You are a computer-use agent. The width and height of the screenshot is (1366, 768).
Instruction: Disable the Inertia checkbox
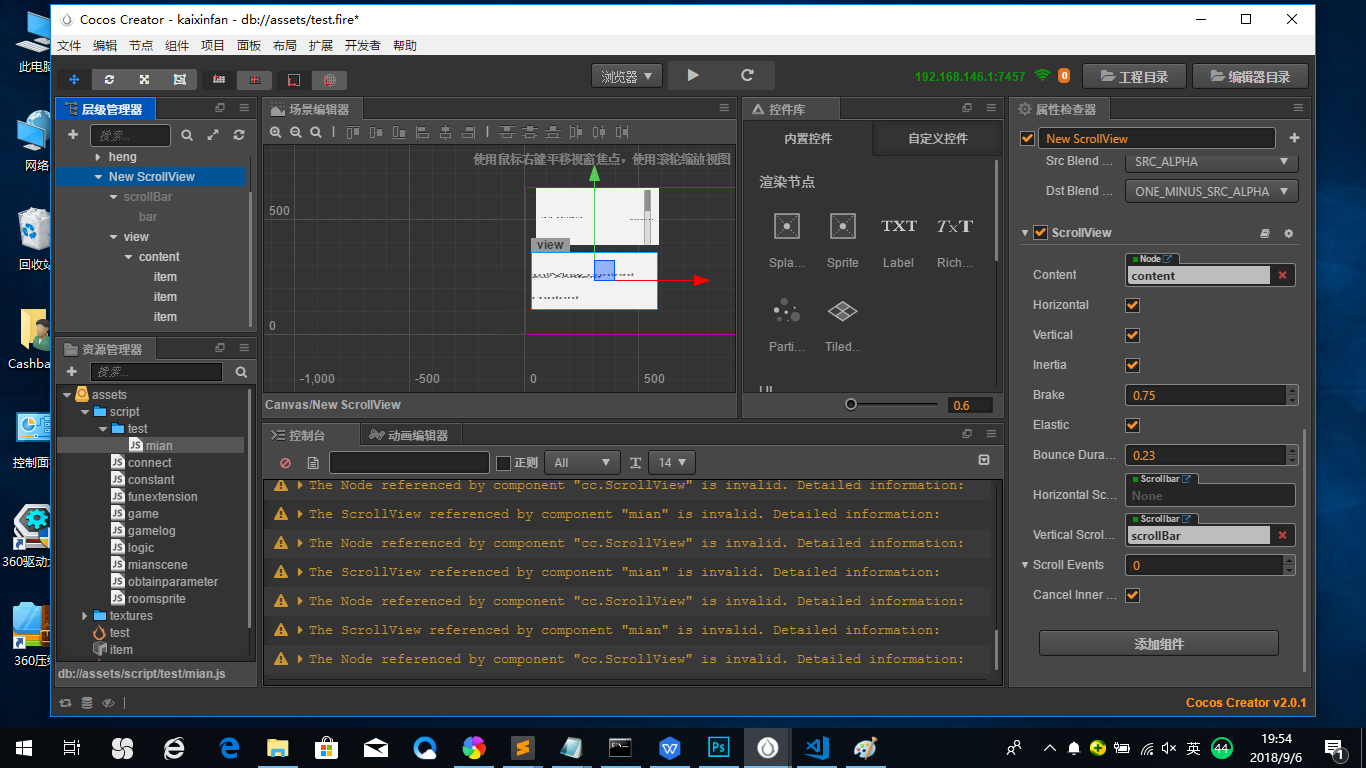(x=1133, y=365)
